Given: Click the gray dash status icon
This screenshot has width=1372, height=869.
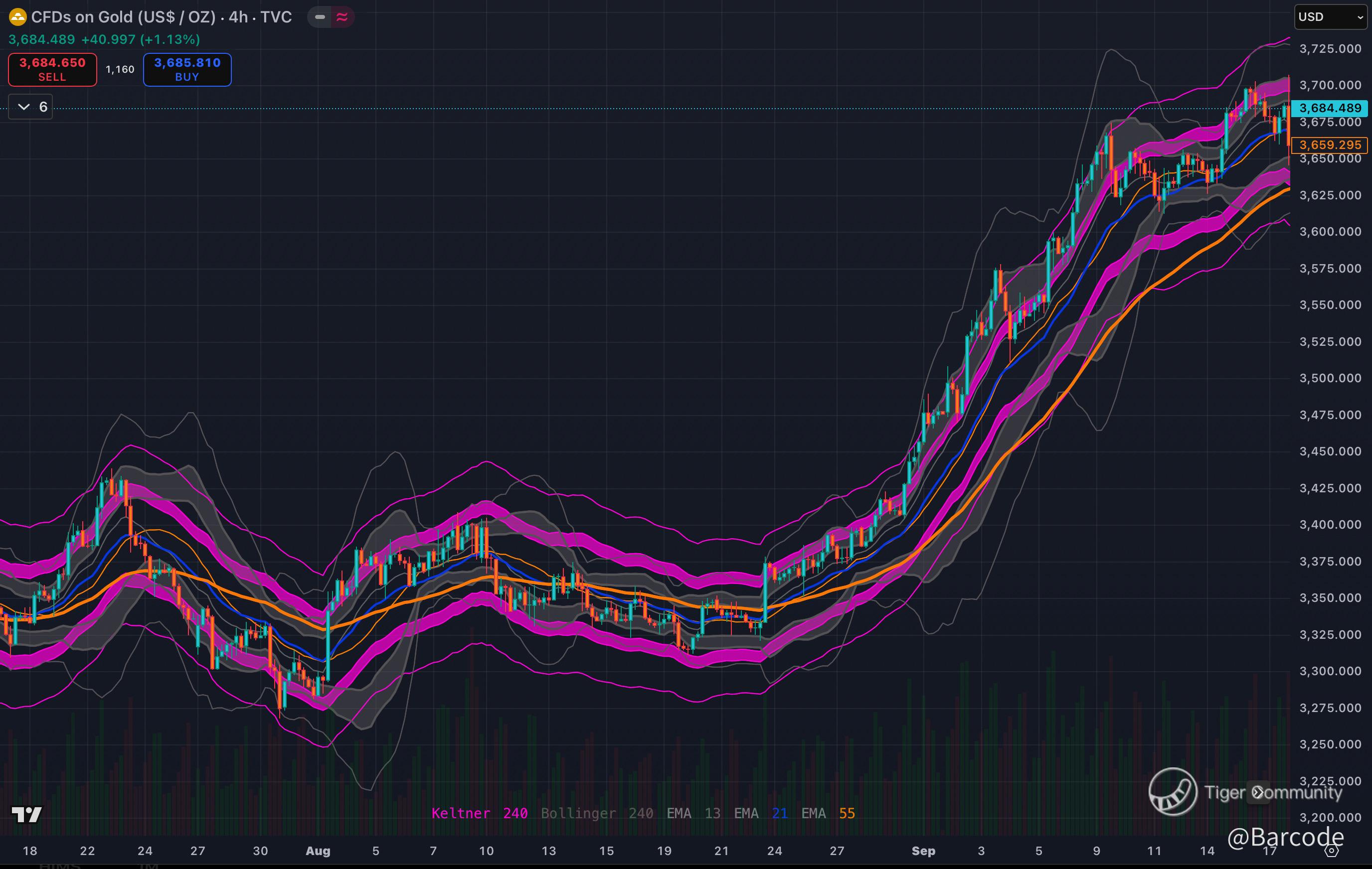Looking at the screenshot, I should 320,17.
